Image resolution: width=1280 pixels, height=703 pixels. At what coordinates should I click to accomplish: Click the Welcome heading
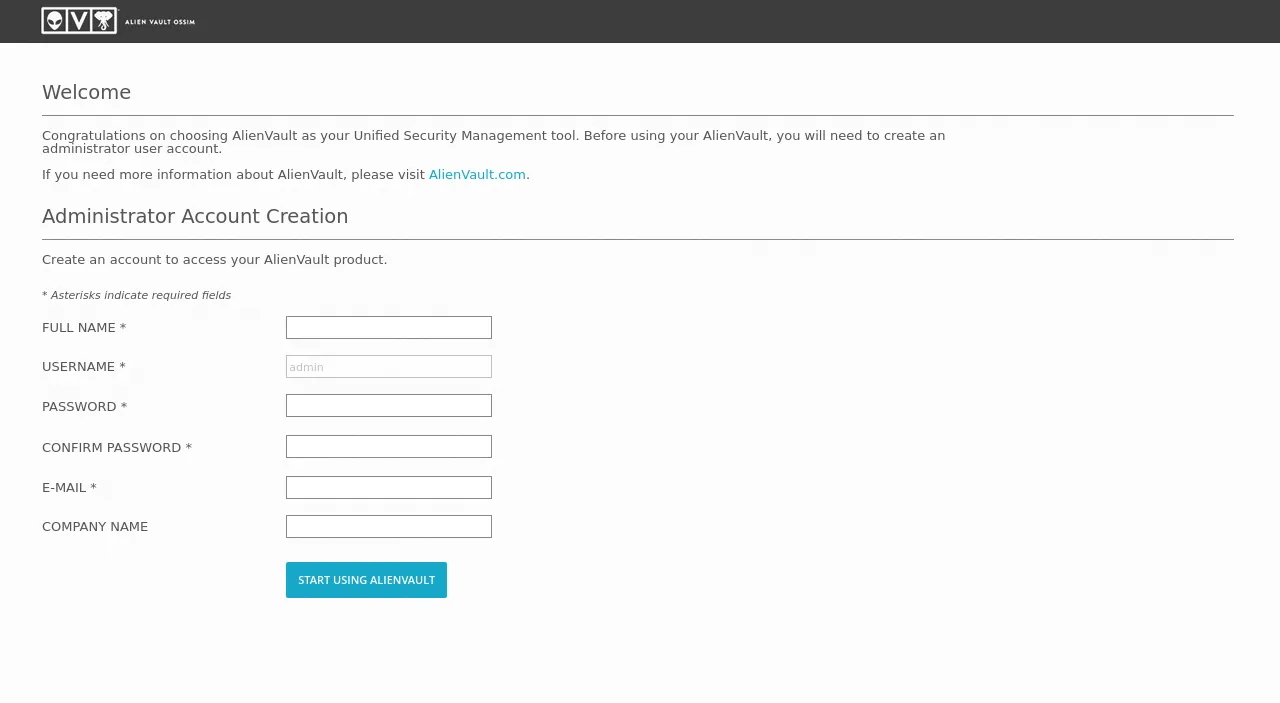(x=86, y=93)
